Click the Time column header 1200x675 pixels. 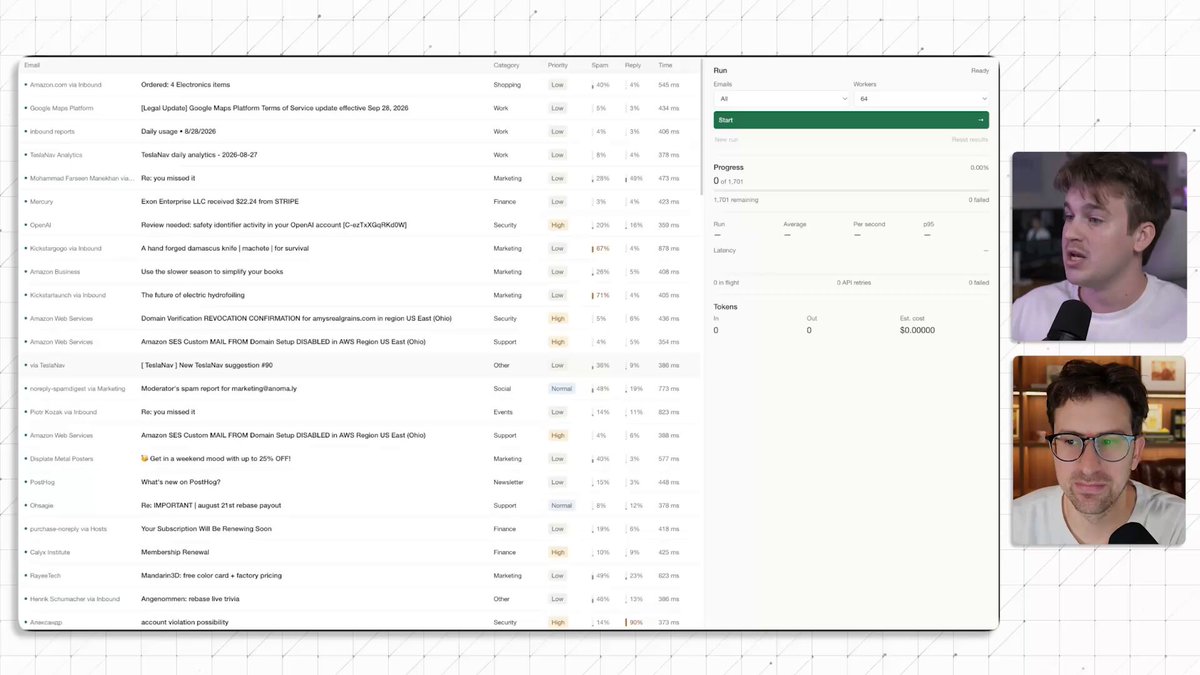665,65
